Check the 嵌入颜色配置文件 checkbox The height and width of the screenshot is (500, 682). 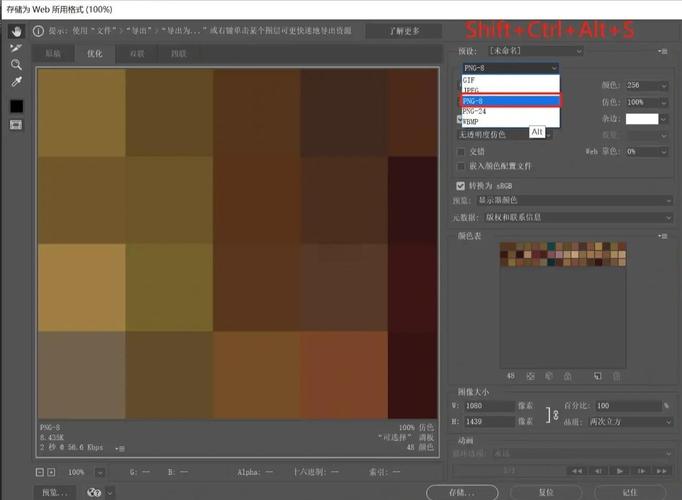tap(461, 166)
